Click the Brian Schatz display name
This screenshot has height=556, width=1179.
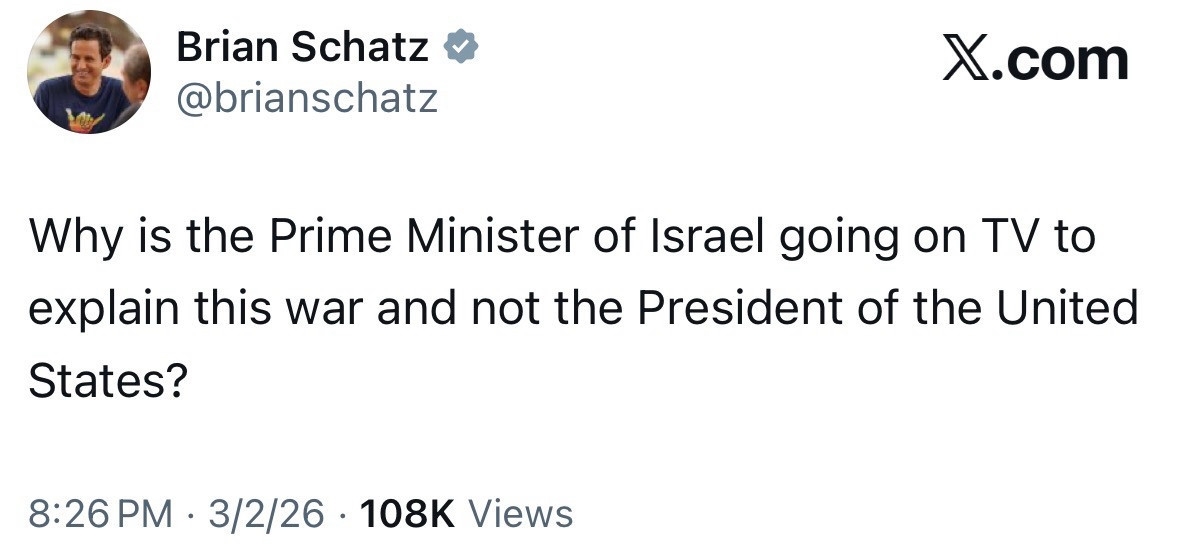(x=303, y=47)
